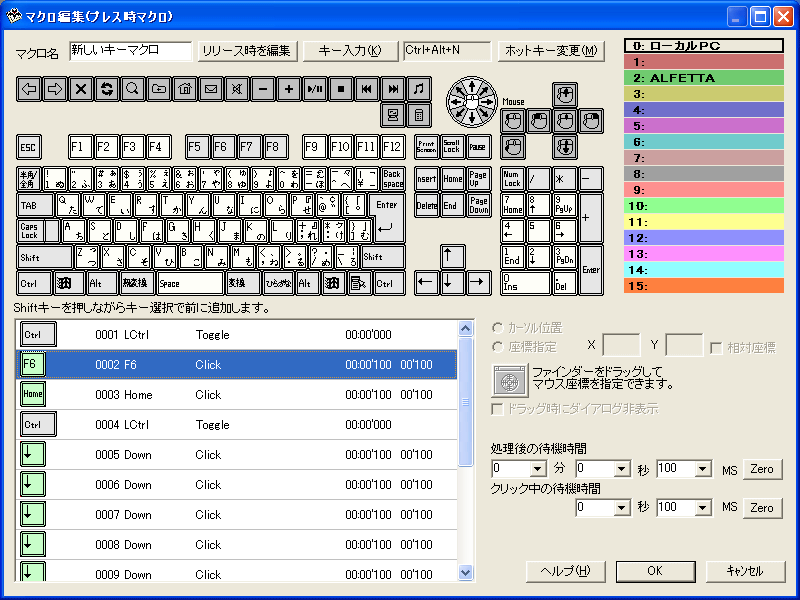Select the Play/Pause media key

click(315, 89)
